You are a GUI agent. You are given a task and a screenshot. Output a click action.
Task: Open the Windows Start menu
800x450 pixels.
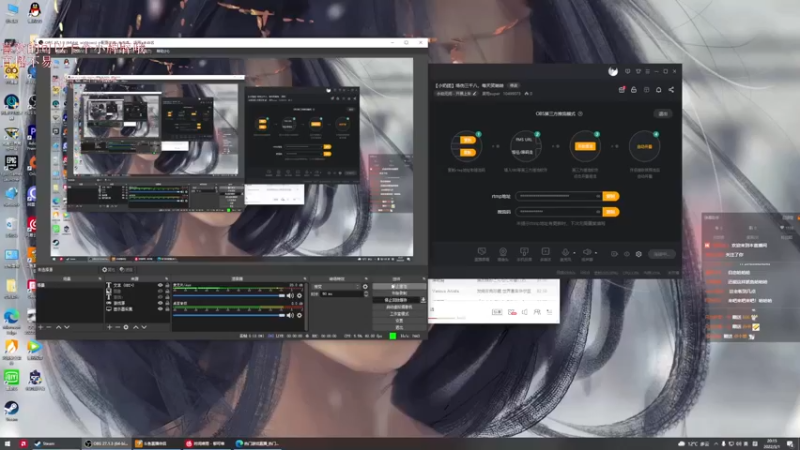pos(7,444)
